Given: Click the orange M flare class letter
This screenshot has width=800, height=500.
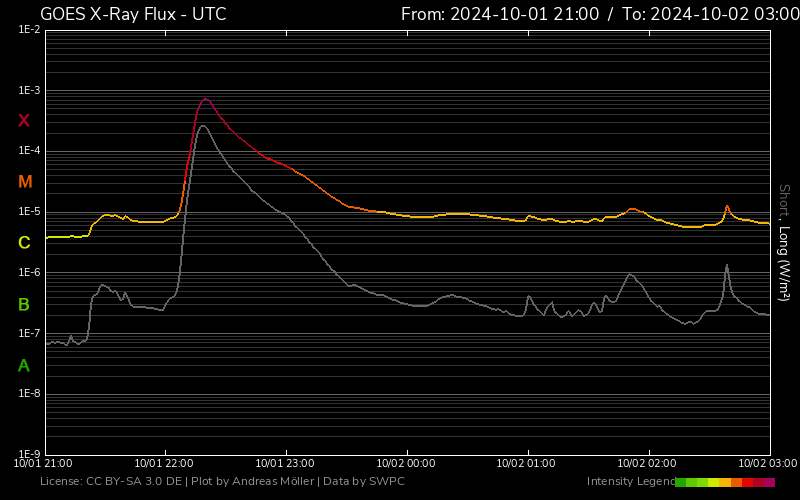Looking at the screenshot, I should (25, 182).
